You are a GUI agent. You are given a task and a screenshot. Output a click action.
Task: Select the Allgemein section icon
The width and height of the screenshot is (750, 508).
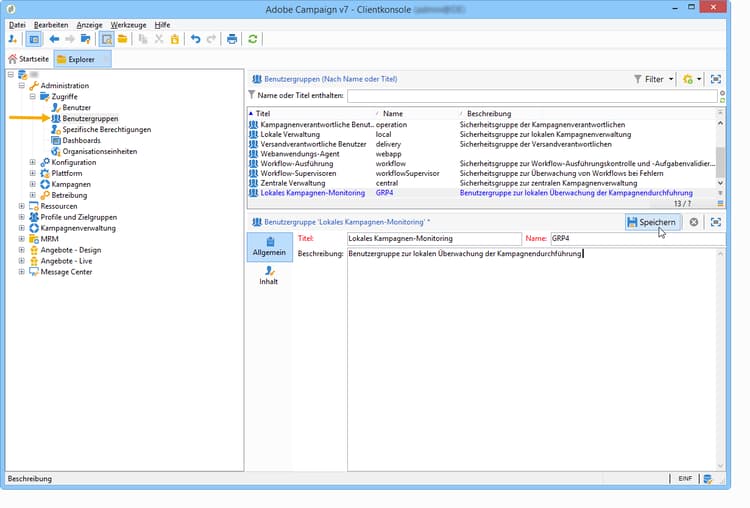pos(269,246)
